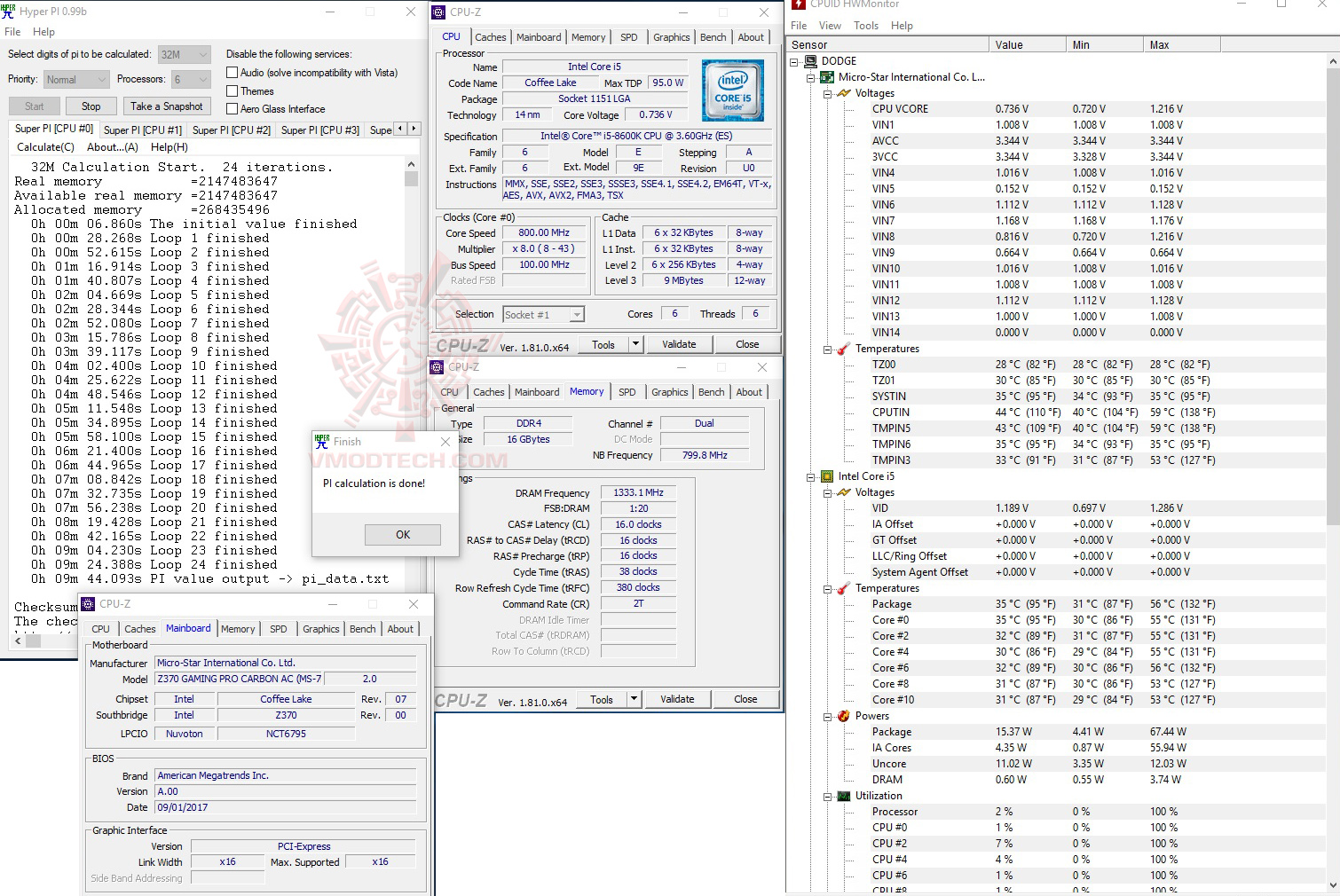Collapse the DODGE tree node
Image resolution: width=1340 pixels, height=896 pixels.
click(x=794, y=61)
